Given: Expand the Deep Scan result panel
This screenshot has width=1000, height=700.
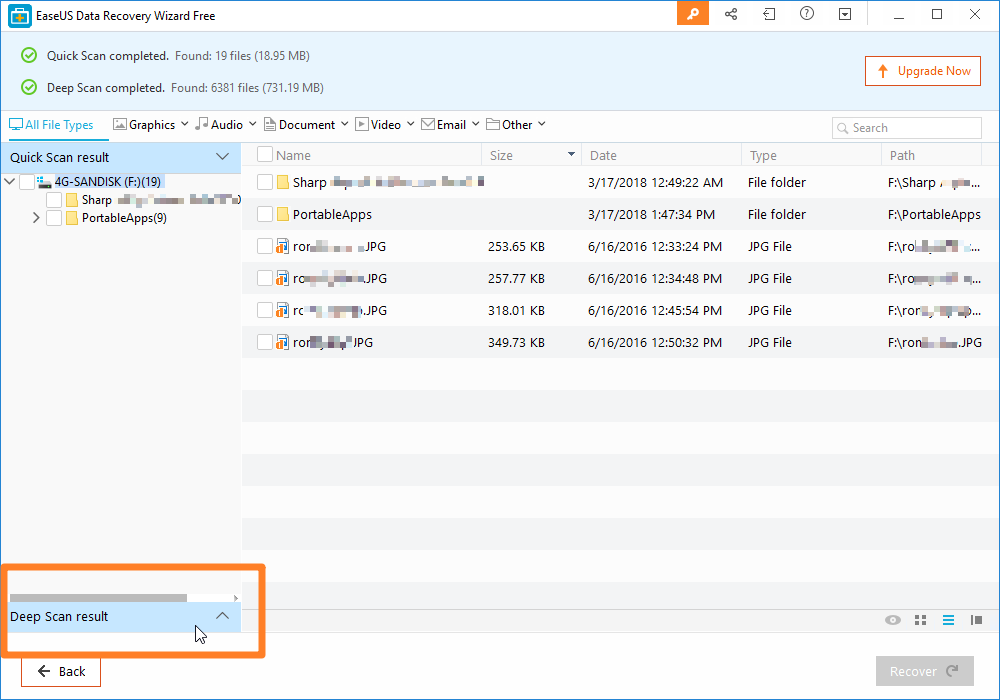Looking at the screenshot, I should [222, 616].
